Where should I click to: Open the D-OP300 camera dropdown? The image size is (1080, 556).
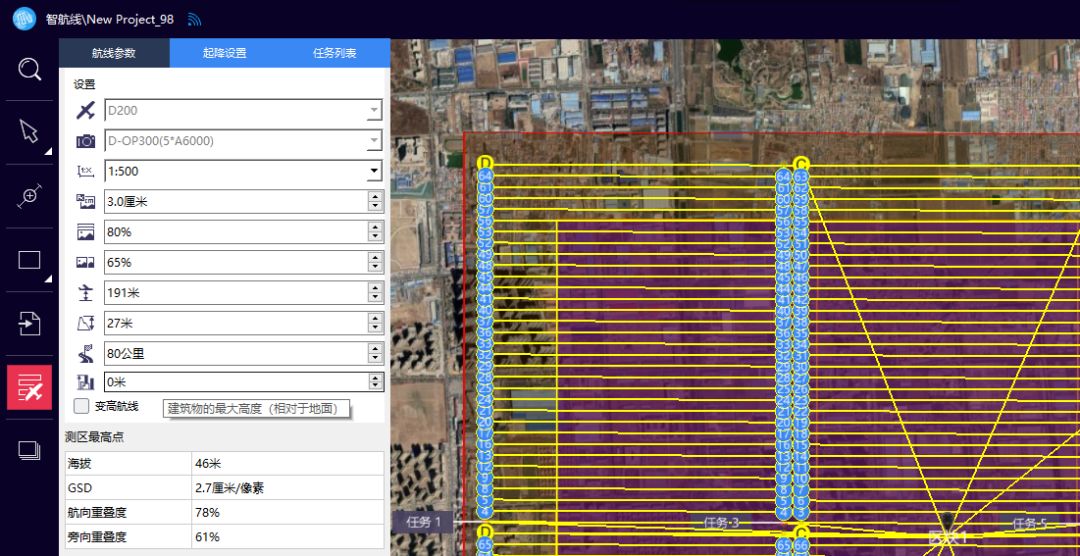tap(374, 141)
